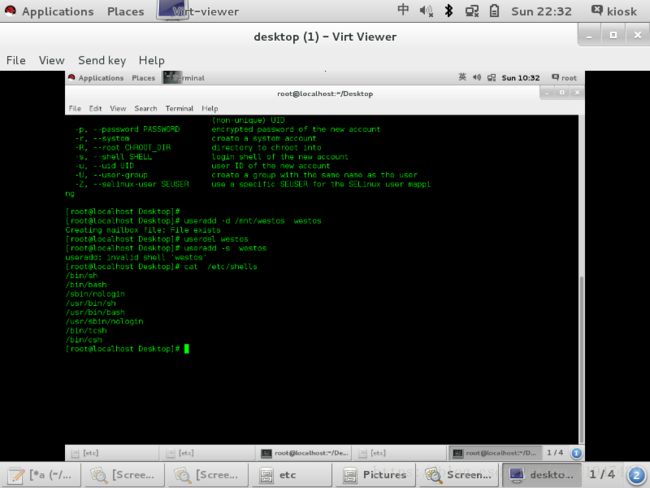Open the Virt Viewer View menu
Viewport: 650px width, 488px height.
pyautogui.click(x=51, y=61)
